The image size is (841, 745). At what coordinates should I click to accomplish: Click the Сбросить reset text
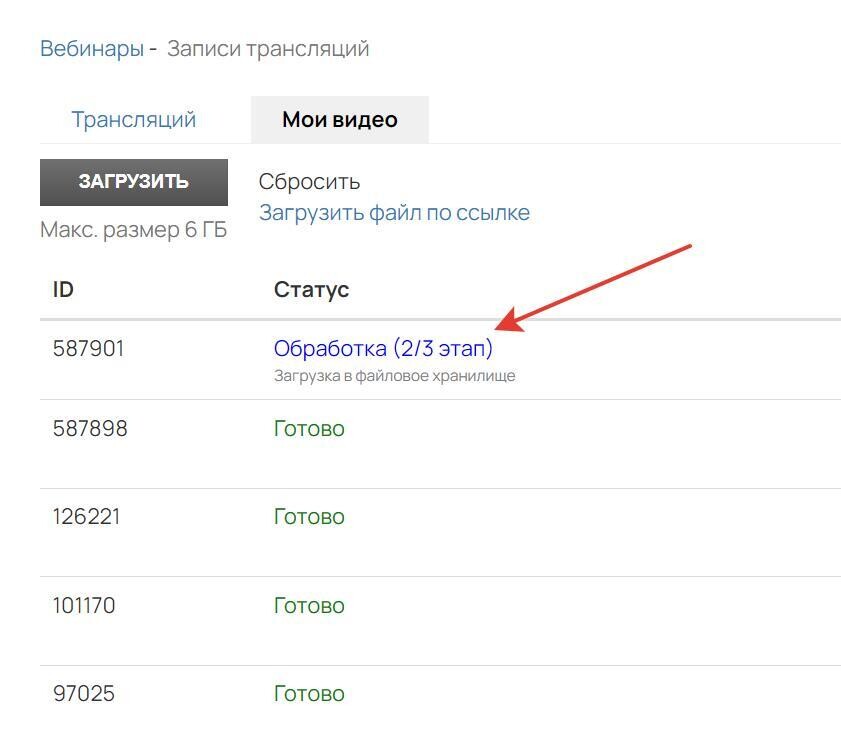click(309, 182)
